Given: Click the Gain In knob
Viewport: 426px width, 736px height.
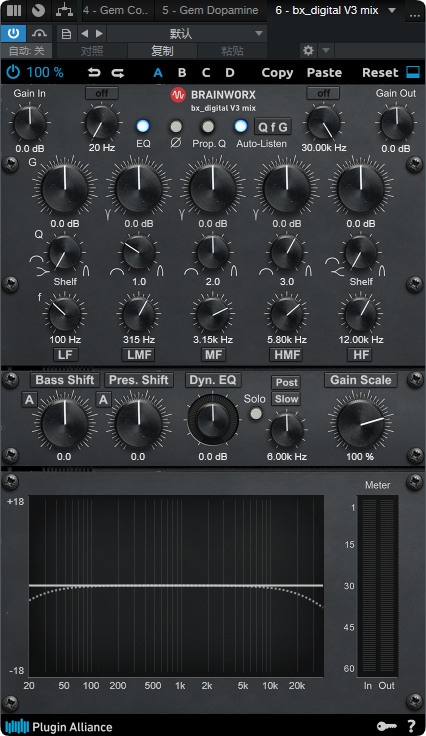Looking at the screenshot, I should 30,123.
